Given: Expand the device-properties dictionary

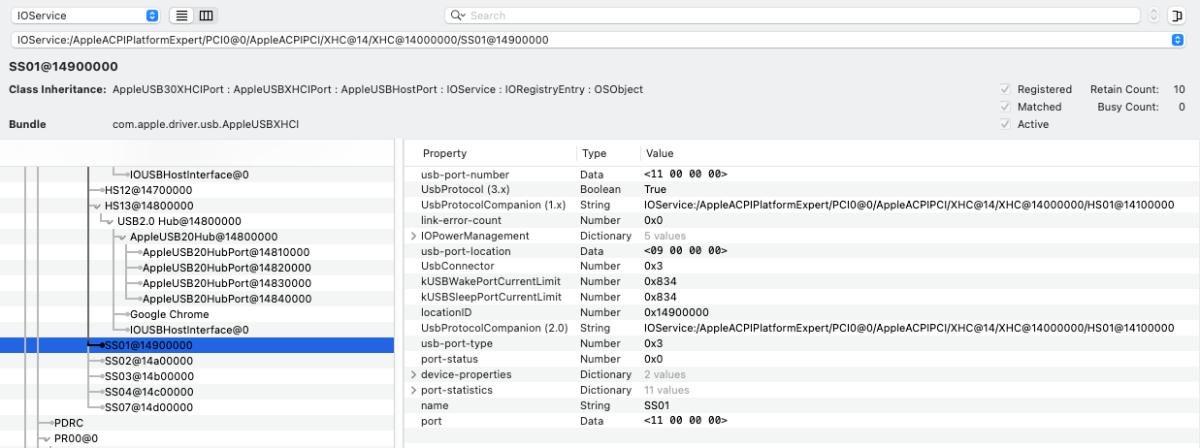Looking at the screenshot, I should (413, 375).
